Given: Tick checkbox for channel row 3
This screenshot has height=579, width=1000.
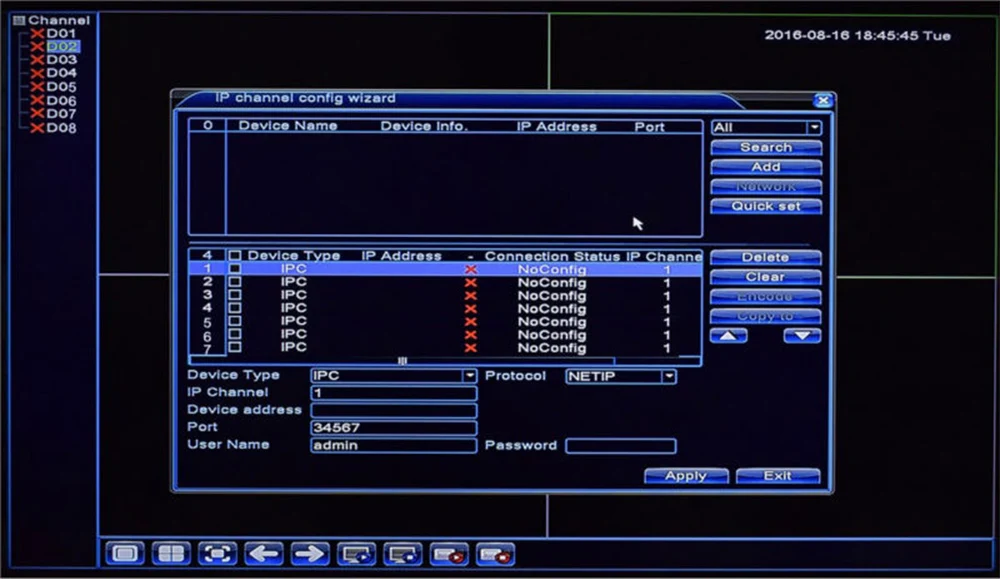Looking at the screenshot, I should click(235, 295).
